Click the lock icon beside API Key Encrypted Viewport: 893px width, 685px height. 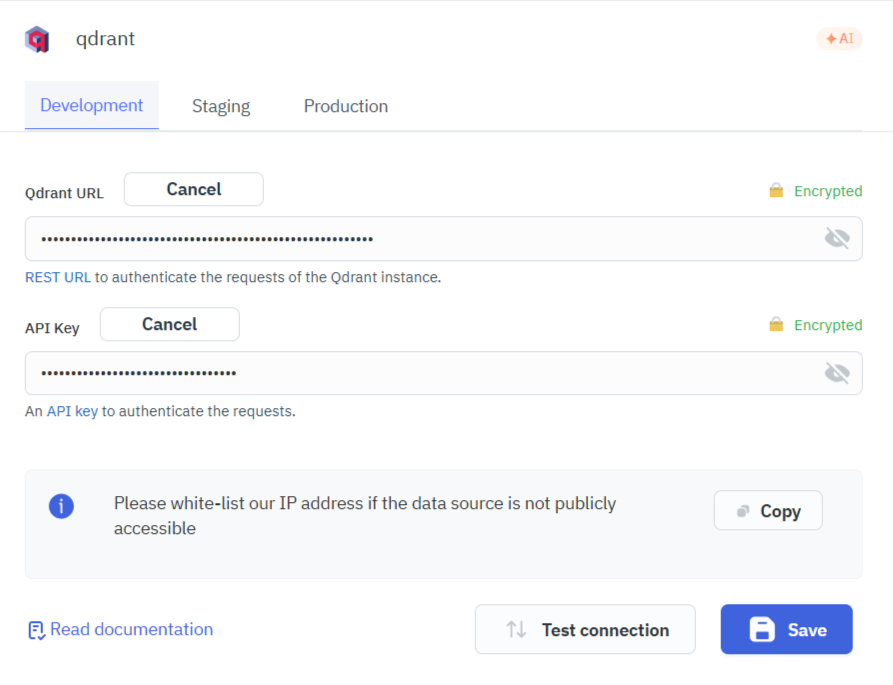(776, 325)
